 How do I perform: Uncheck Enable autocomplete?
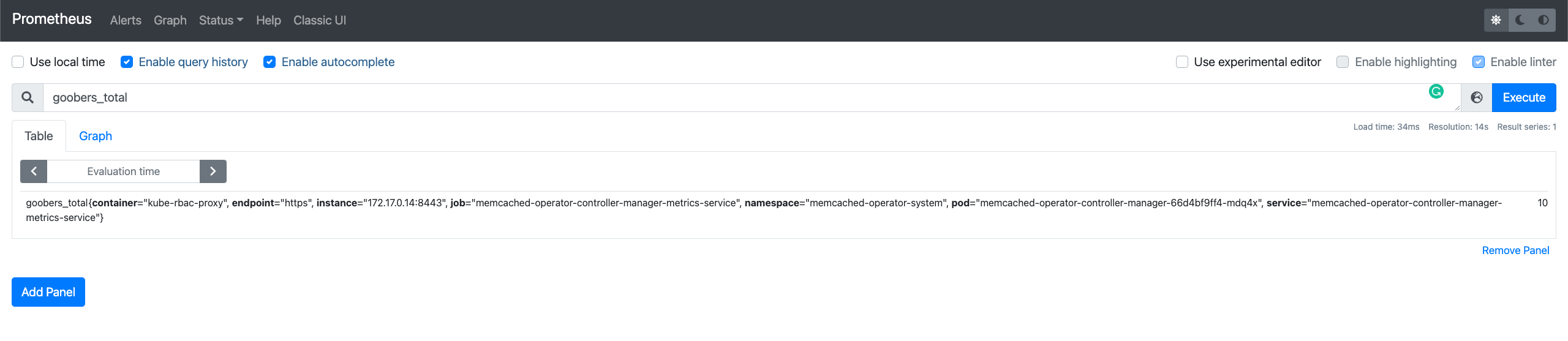[269, 62]
